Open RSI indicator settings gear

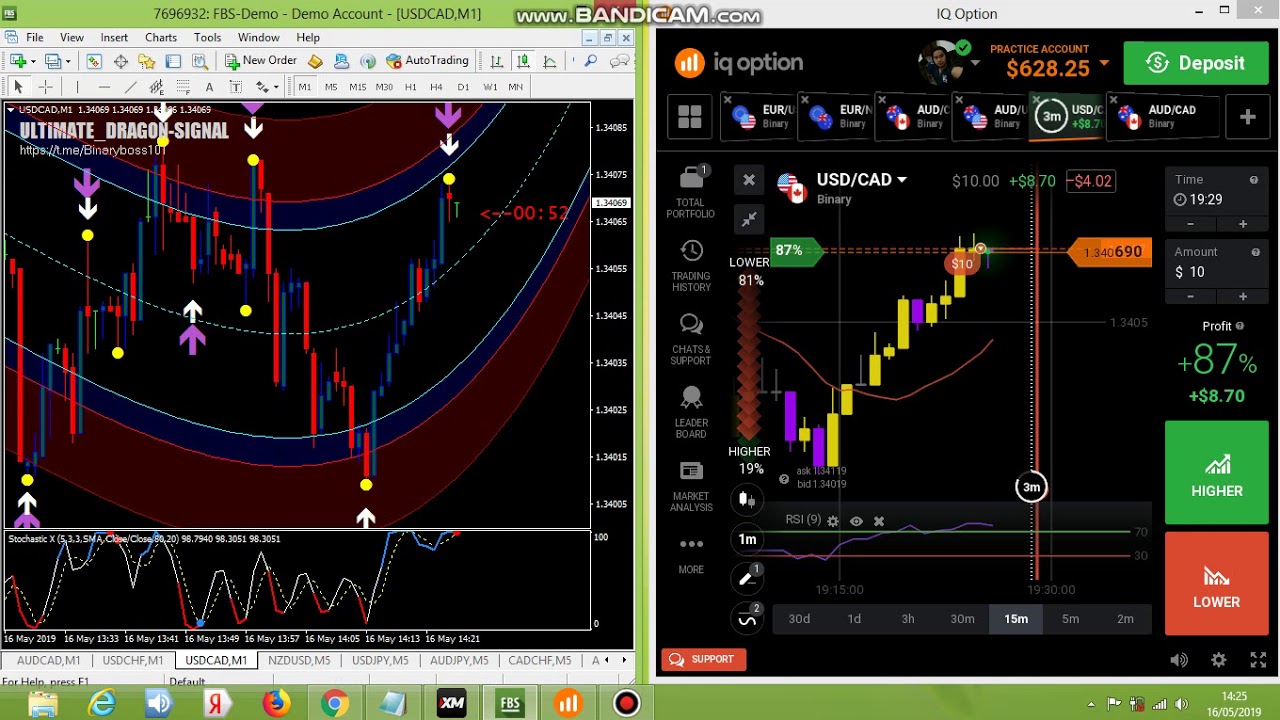833,521
